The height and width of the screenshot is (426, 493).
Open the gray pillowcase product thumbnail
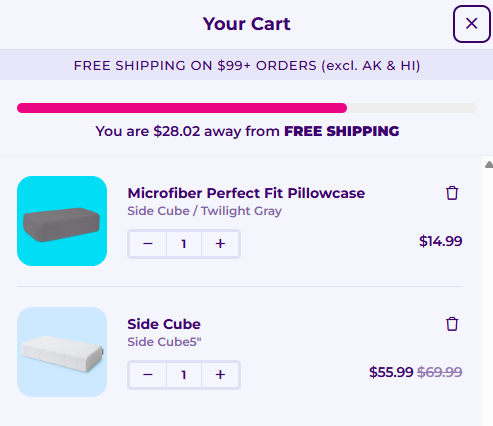pyautogui.click(x=62, y=221)
